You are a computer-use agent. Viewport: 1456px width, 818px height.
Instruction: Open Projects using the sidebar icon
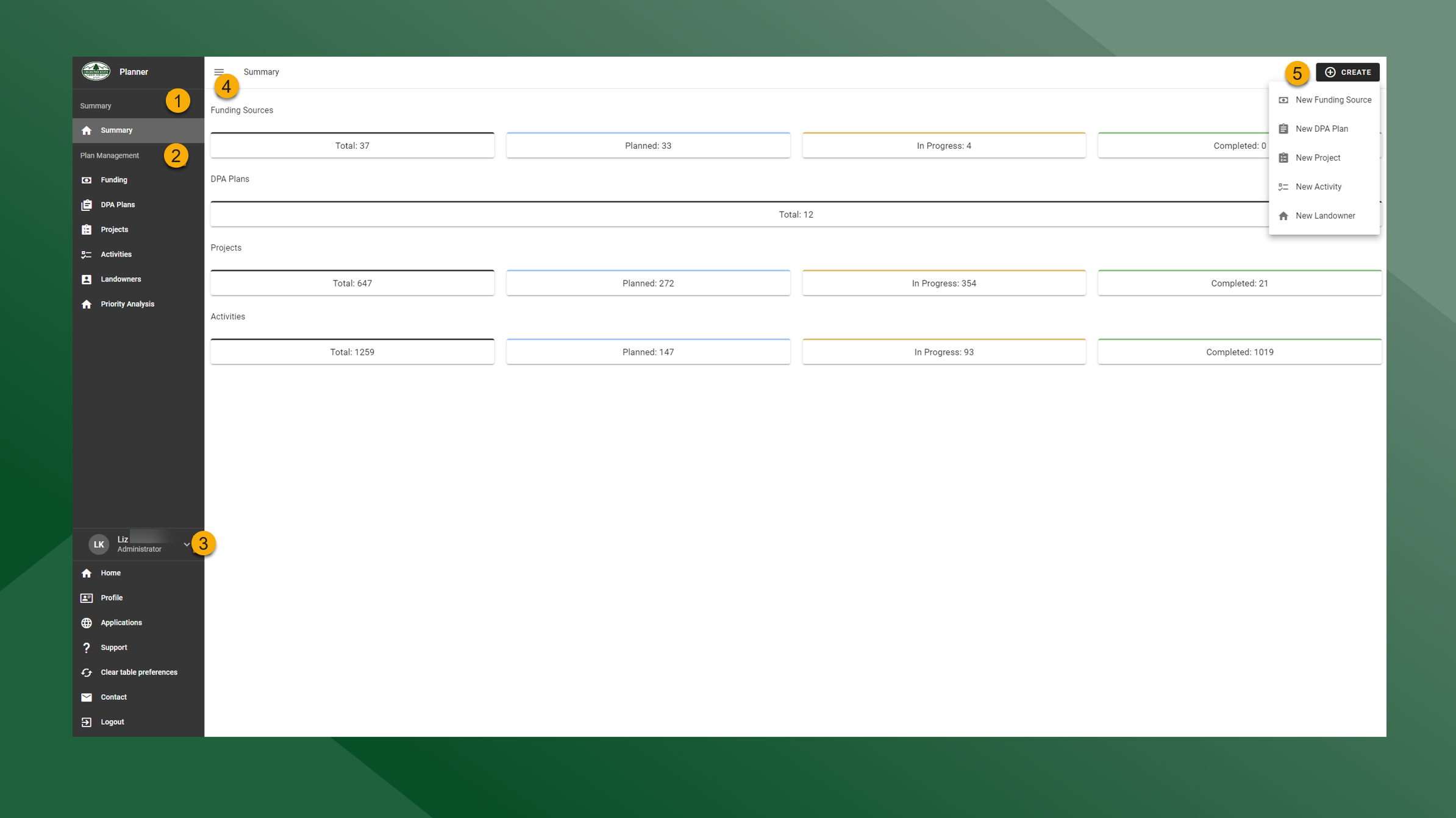point(87,229)
